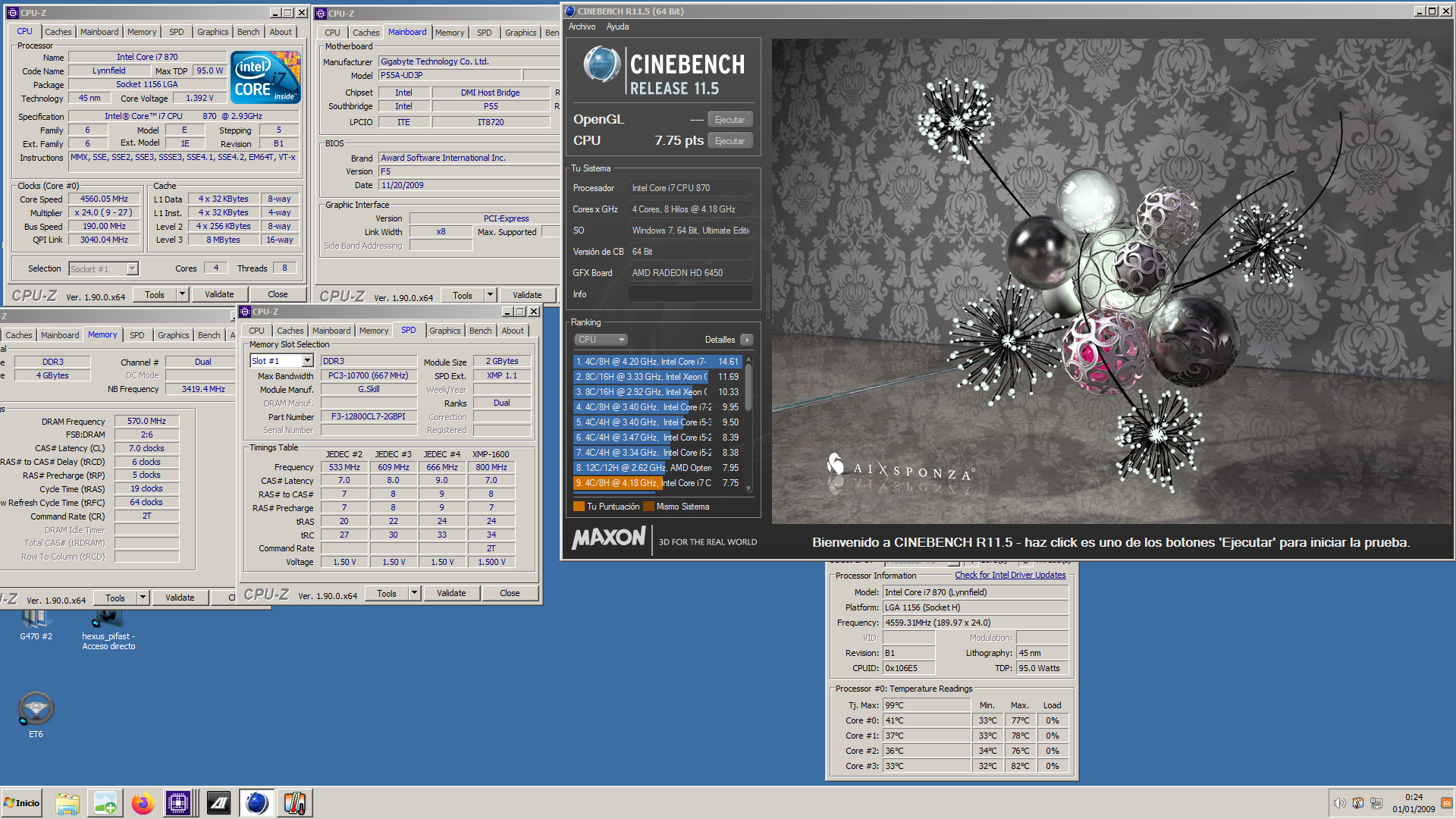Open Graphics tab in the SPD window
The width and height of the screenshot is (1456, 819).
tap(444, 331)
